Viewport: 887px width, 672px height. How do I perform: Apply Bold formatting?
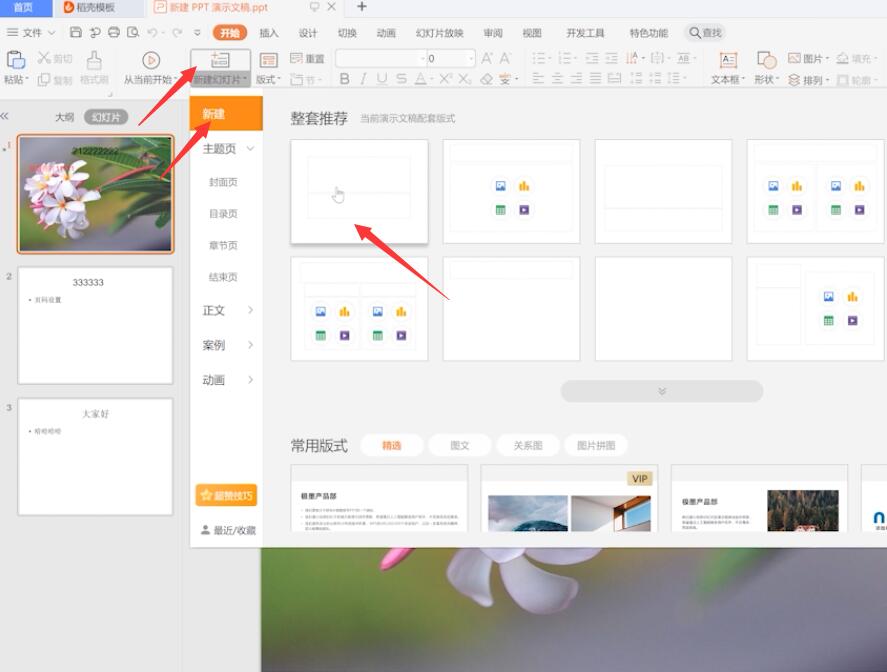(x=344, y=79)
